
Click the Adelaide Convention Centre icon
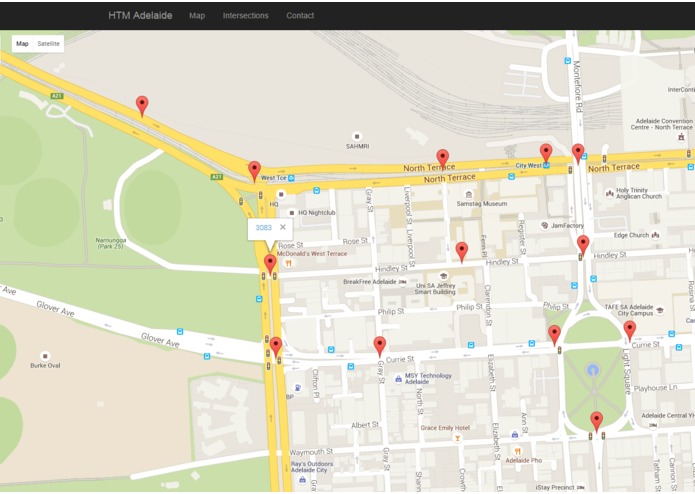point(681,137)
